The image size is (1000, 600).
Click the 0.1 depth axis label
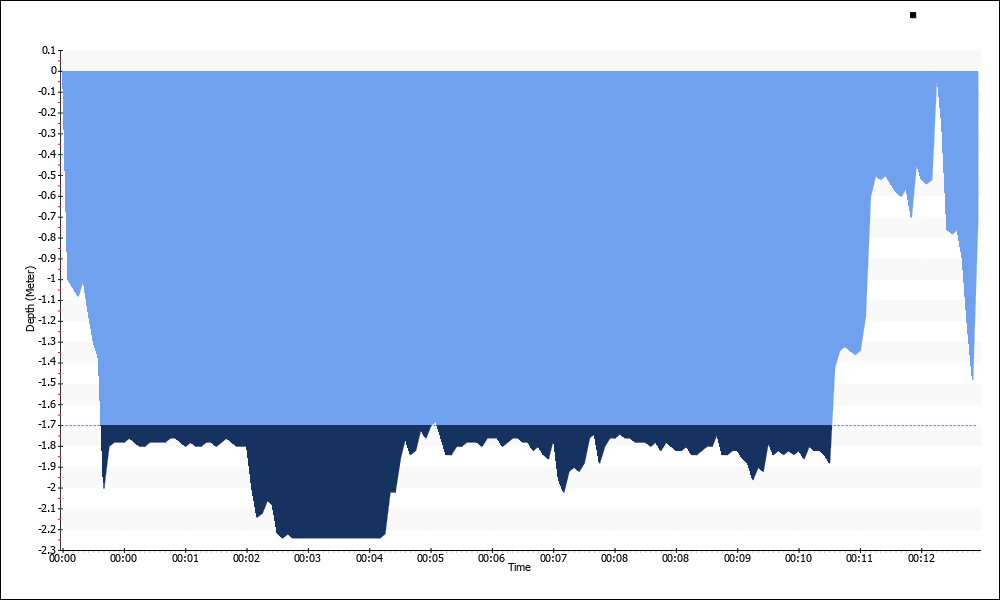point(49,50)
